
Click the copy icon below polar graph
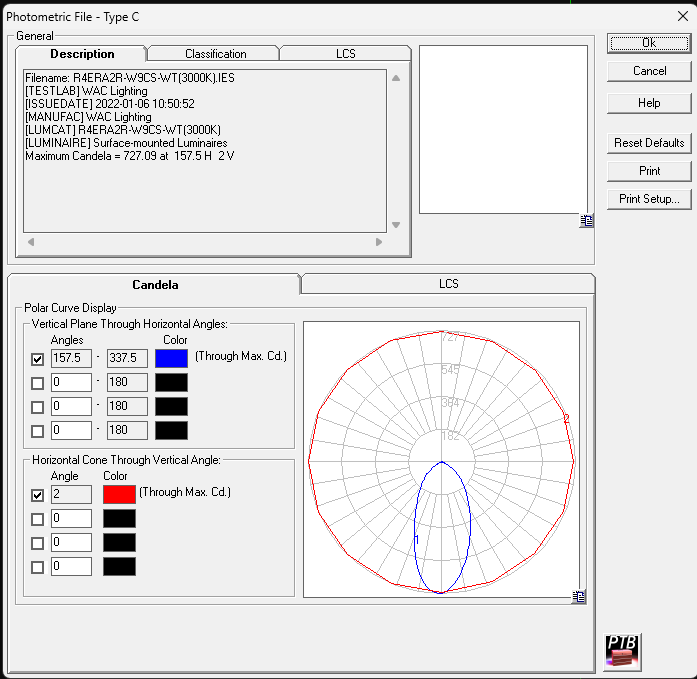click(x=579, y=597)
